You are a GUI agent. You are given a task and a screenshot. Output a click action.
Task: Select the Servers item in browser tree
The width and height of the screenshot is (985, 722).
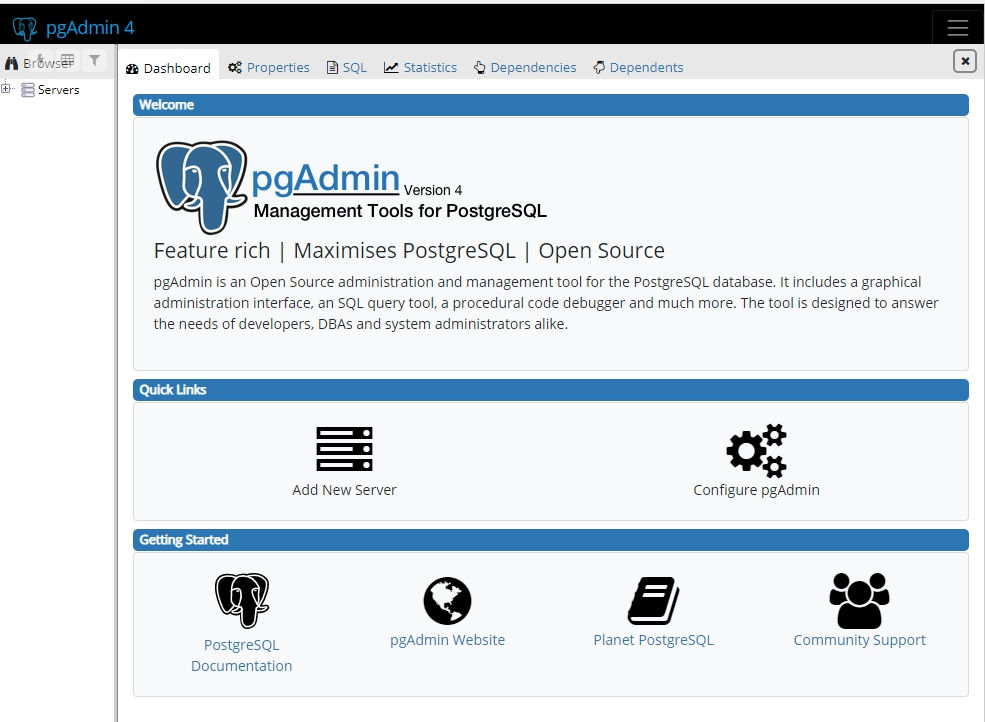(x=58, y=90)
